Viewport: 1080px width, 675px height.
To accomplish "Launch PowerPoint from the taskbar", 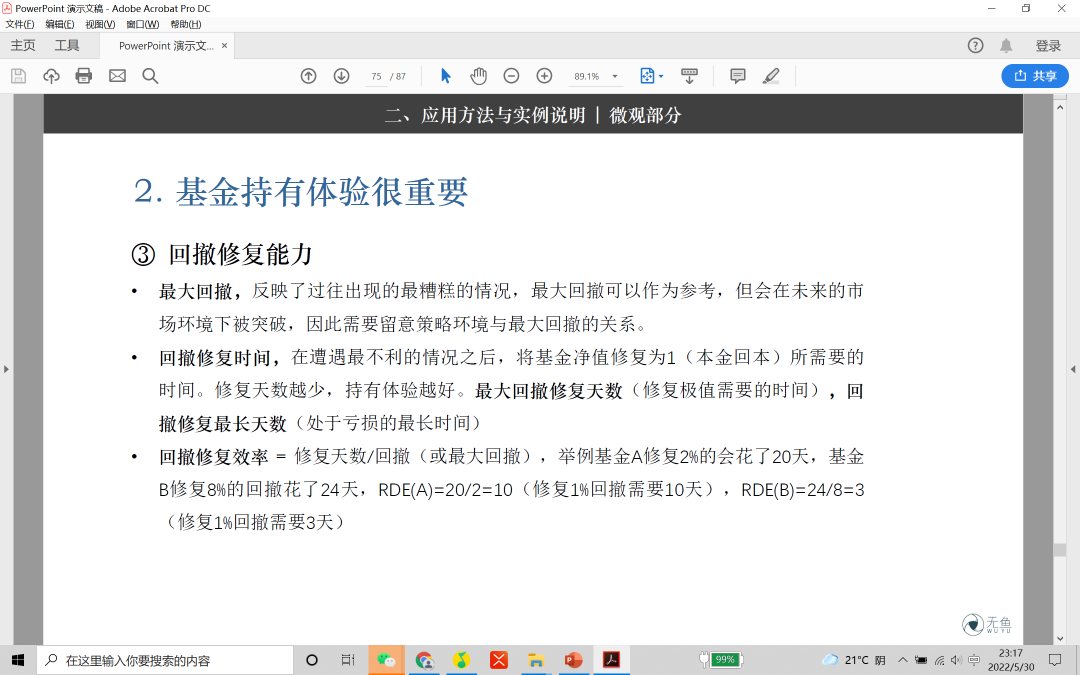I will 573,660.
